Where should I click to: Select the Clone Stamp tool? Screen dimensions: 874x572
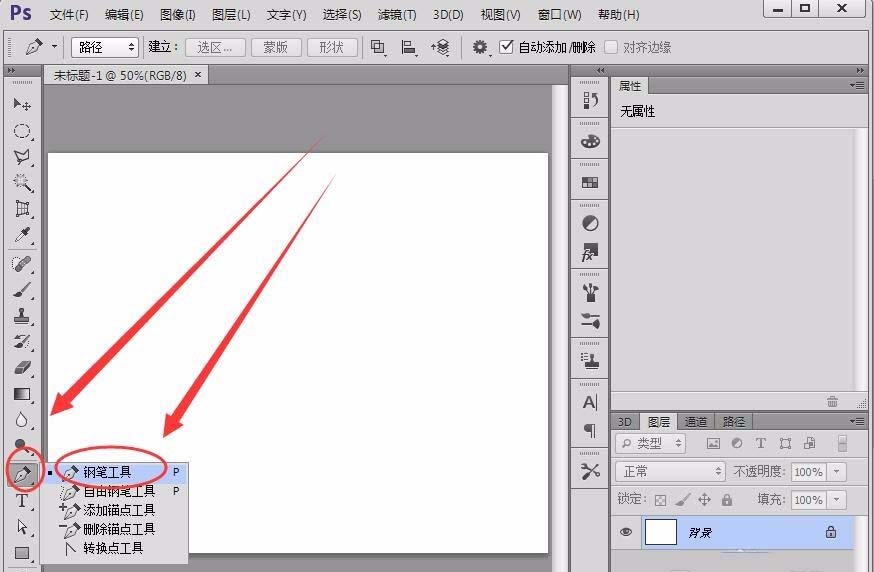(x=22, y=316)
